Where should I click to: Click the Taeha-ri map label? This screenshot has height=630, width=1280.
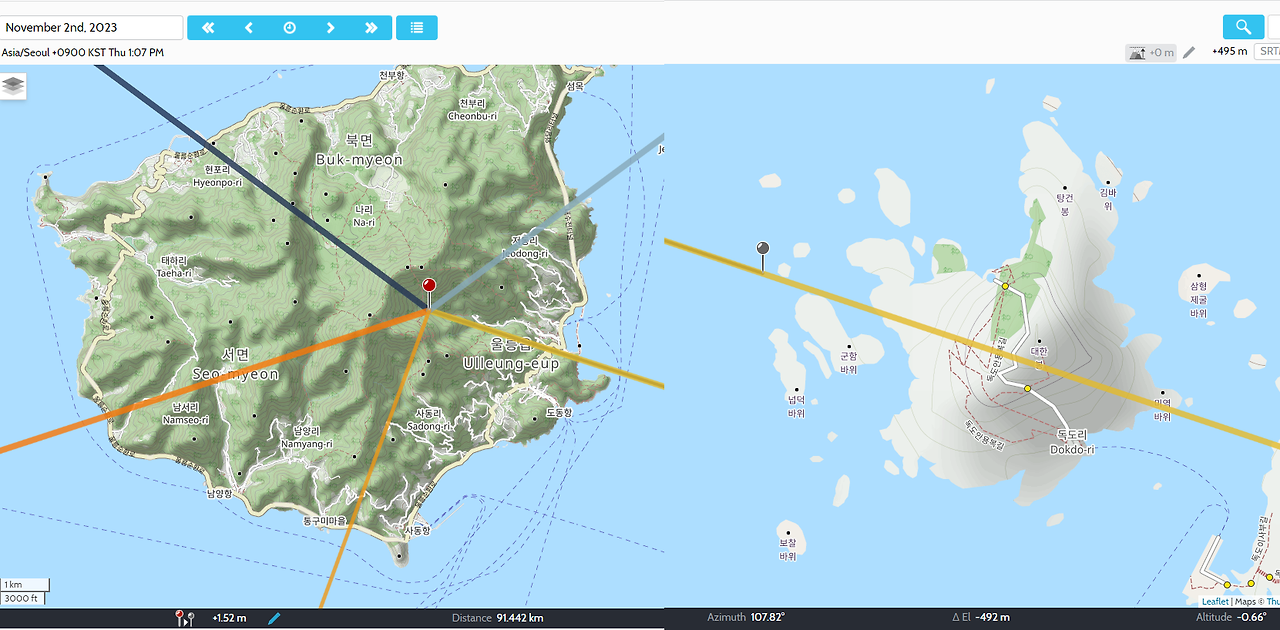173,272
